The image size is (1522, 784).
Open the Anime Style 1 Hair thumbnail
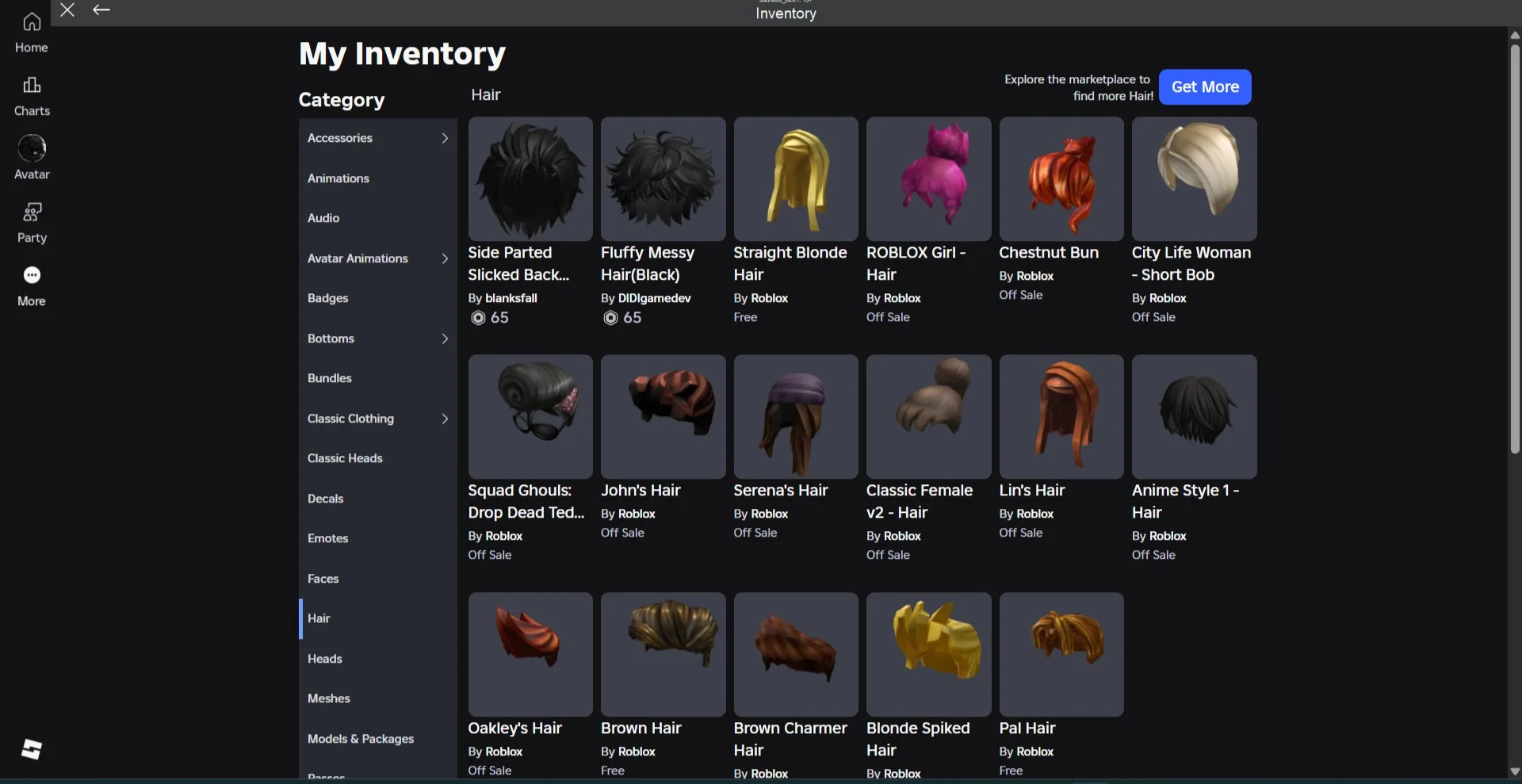(x=1193, y=417)
